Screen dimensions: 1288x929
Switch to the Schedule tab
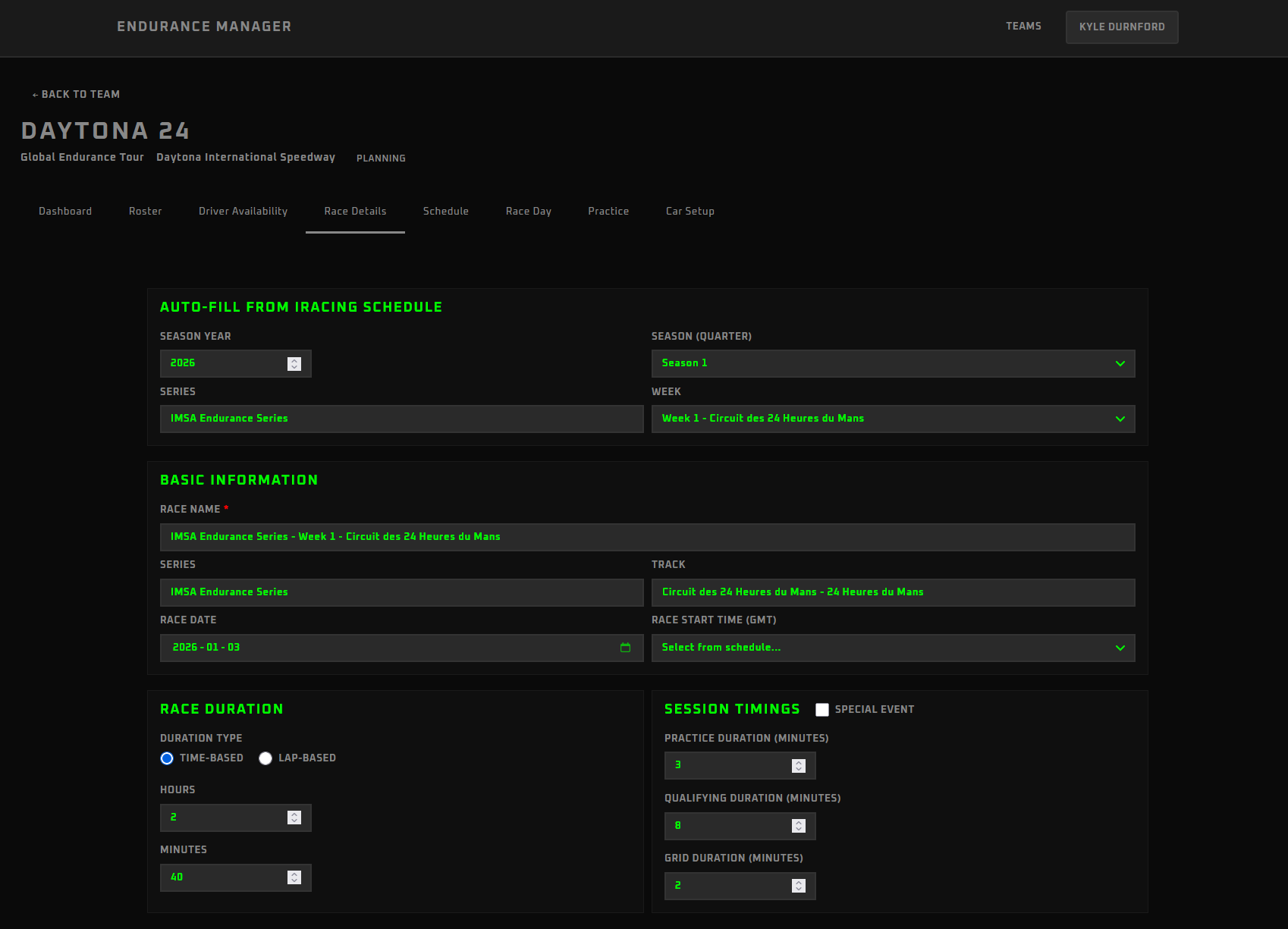[446, 211]
